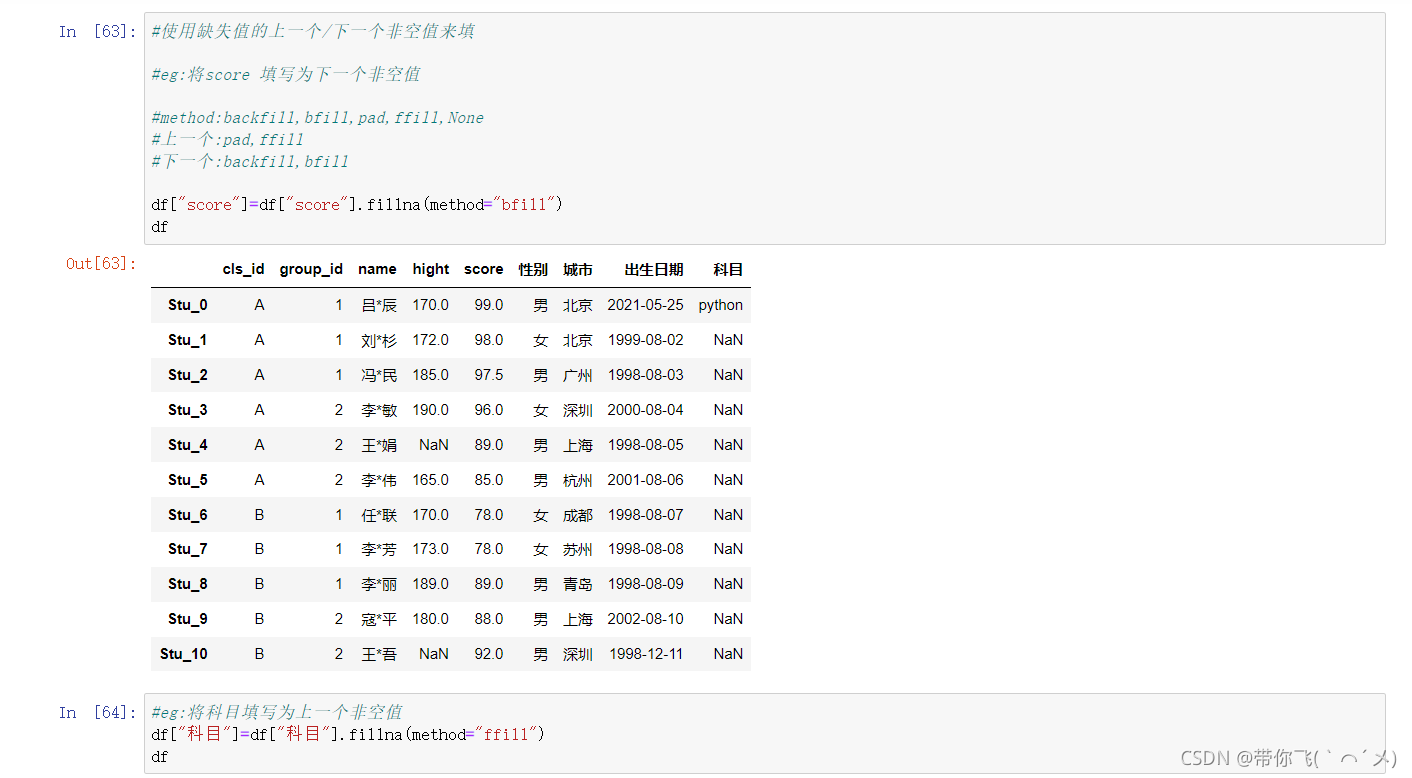Screen dimensions: 1412x778
Task: Select the Stu_8 row index
Action: click(x=188, y=584)
